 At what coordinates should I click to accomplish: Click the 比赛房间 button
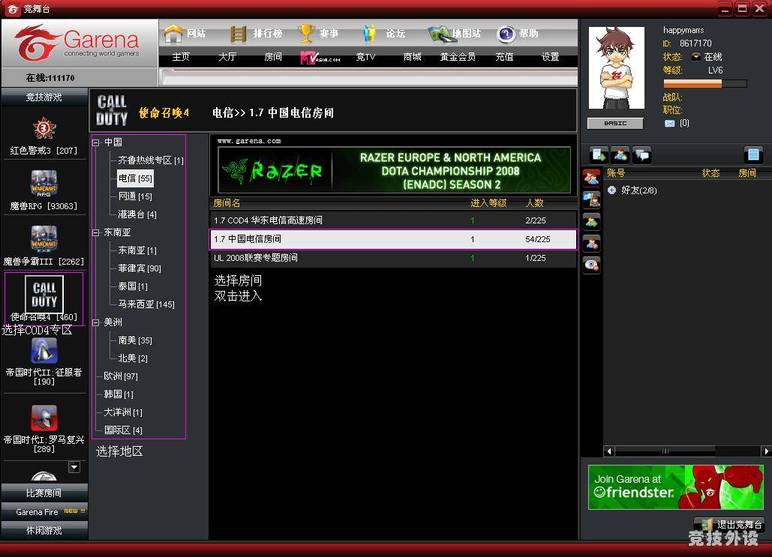tap(43, 493)
